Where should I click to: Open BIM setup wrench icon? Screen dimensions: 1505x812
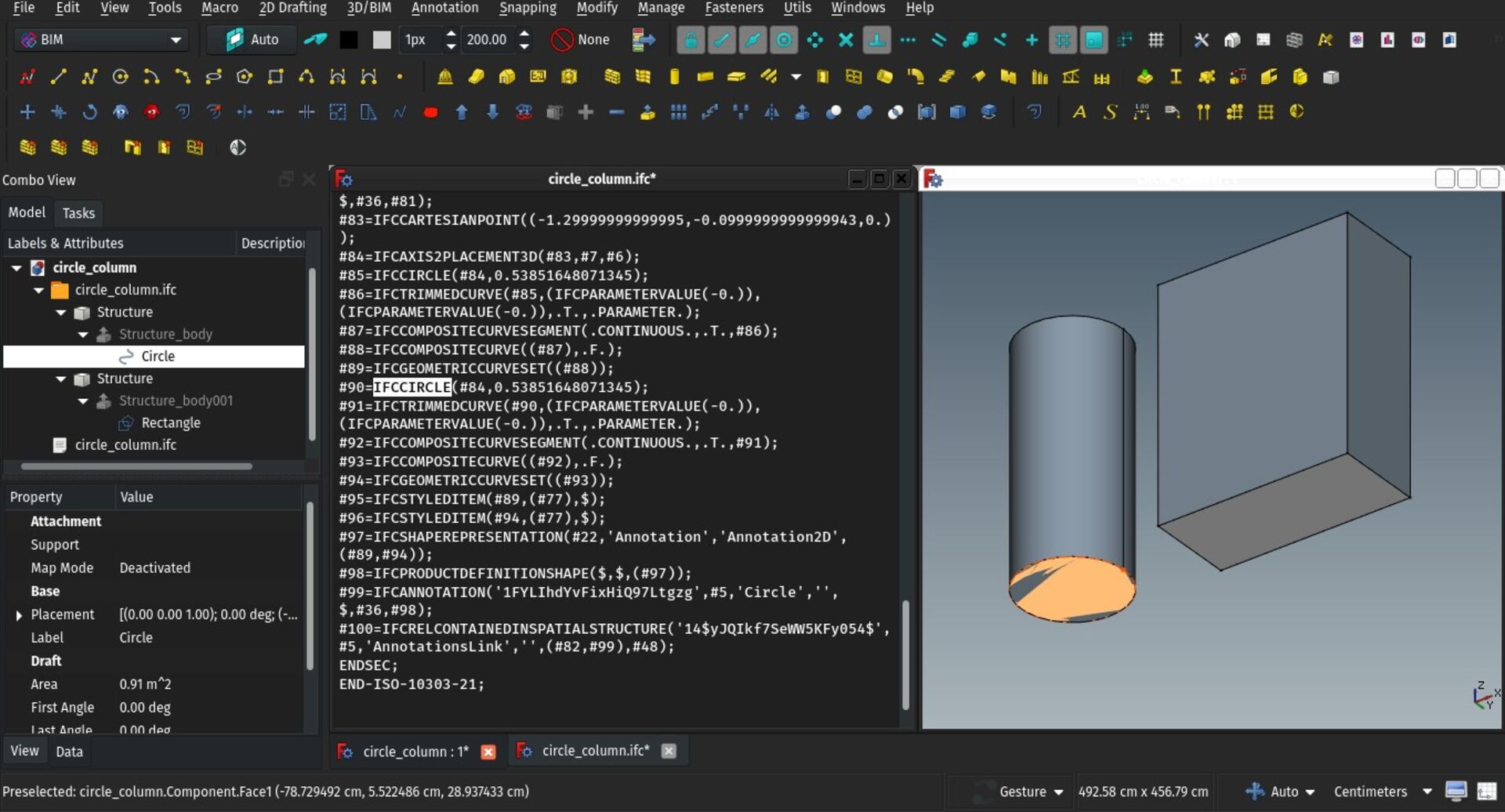tap(1201, 39)
